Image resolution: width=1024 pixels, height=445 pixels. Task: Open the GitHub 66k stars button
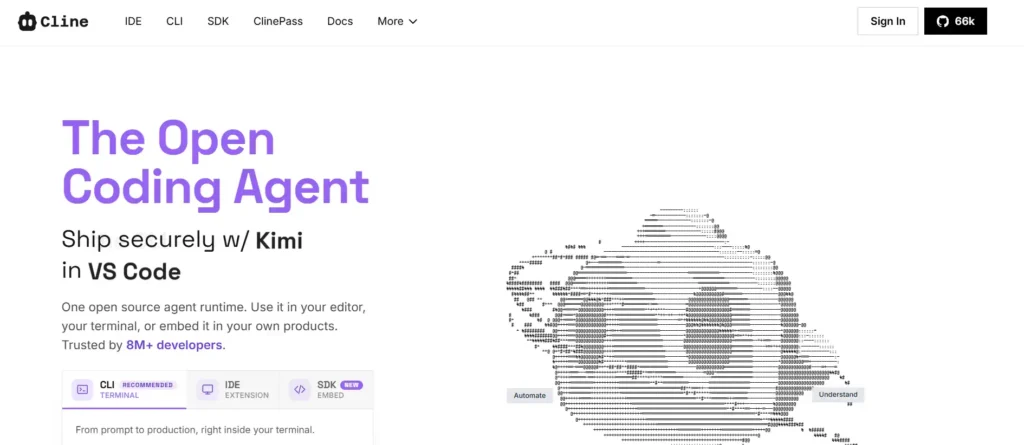tap(955, 21)
